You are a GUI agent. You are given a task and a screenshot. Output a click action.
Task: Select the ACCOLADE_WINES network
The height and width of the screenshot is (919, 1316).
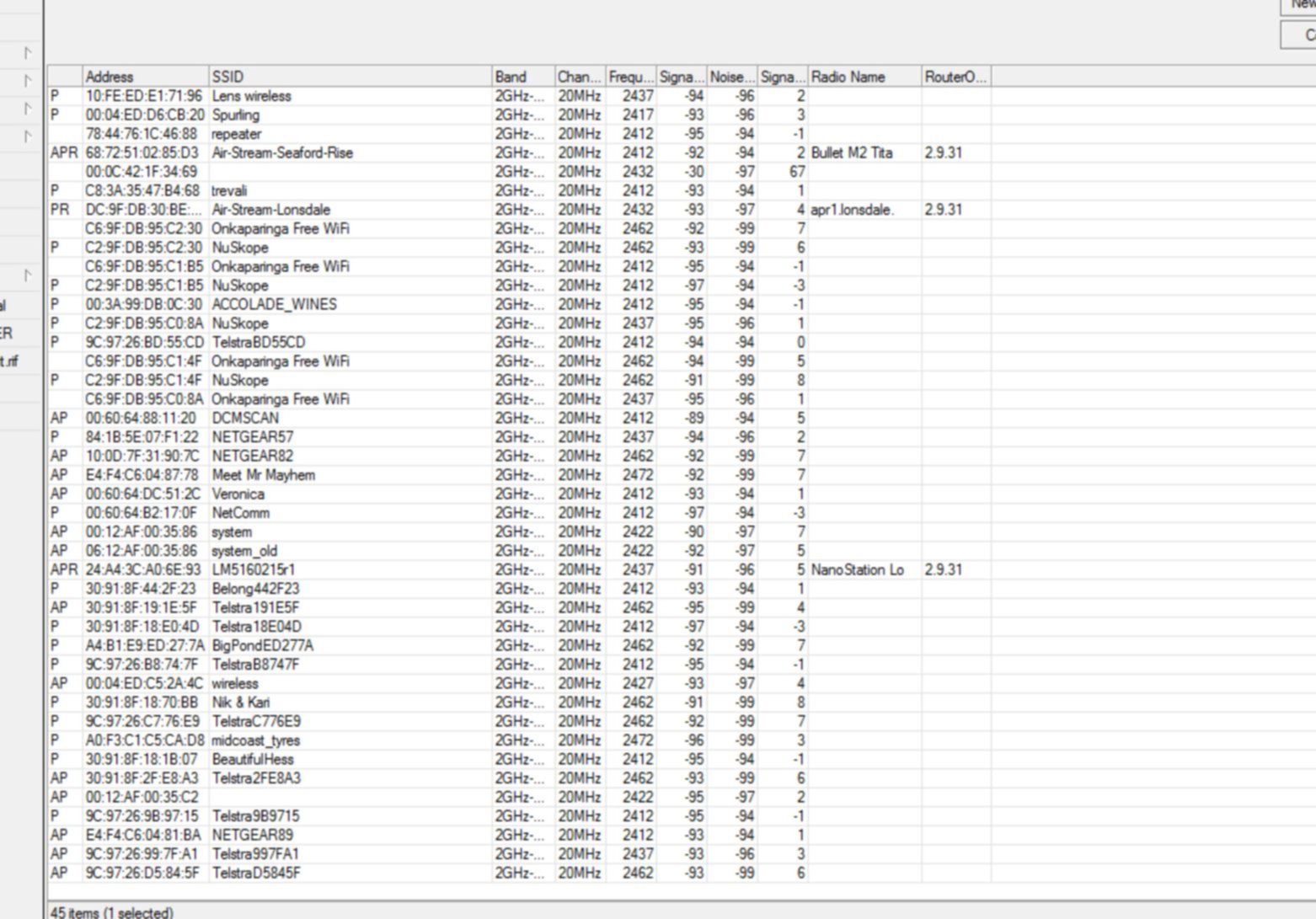coord(274,304)
